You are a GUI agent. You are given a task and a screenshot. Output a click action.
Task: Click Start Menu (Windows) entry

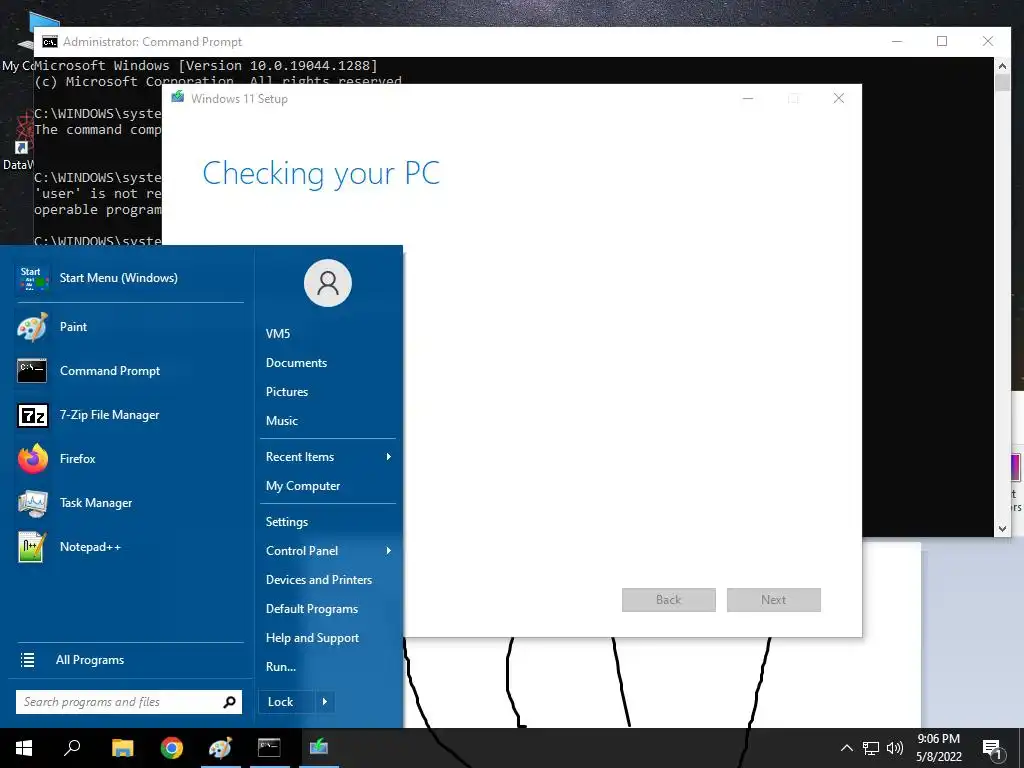pos(129,278)
